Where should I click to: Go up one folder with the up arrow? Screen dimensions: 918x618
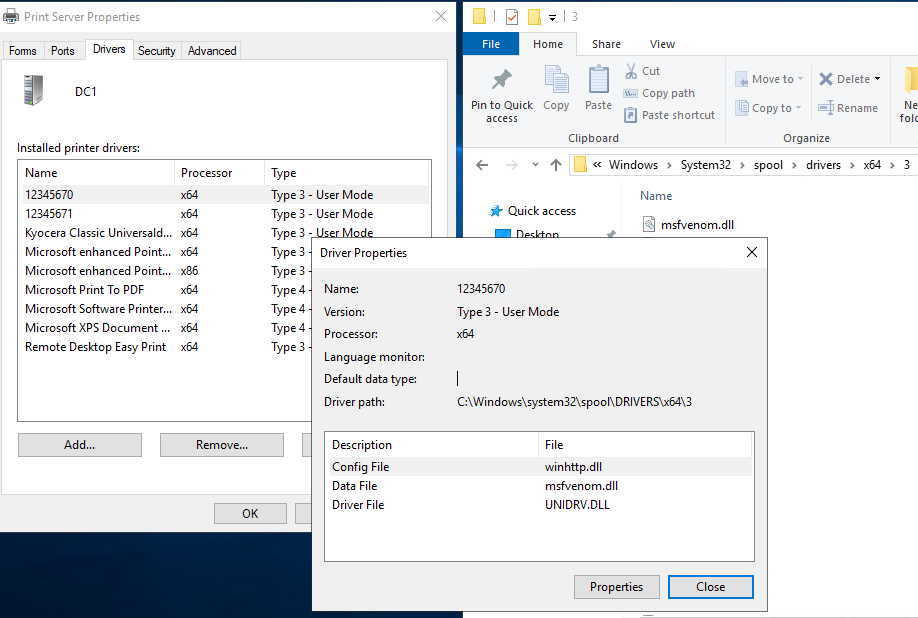(556, 165)
